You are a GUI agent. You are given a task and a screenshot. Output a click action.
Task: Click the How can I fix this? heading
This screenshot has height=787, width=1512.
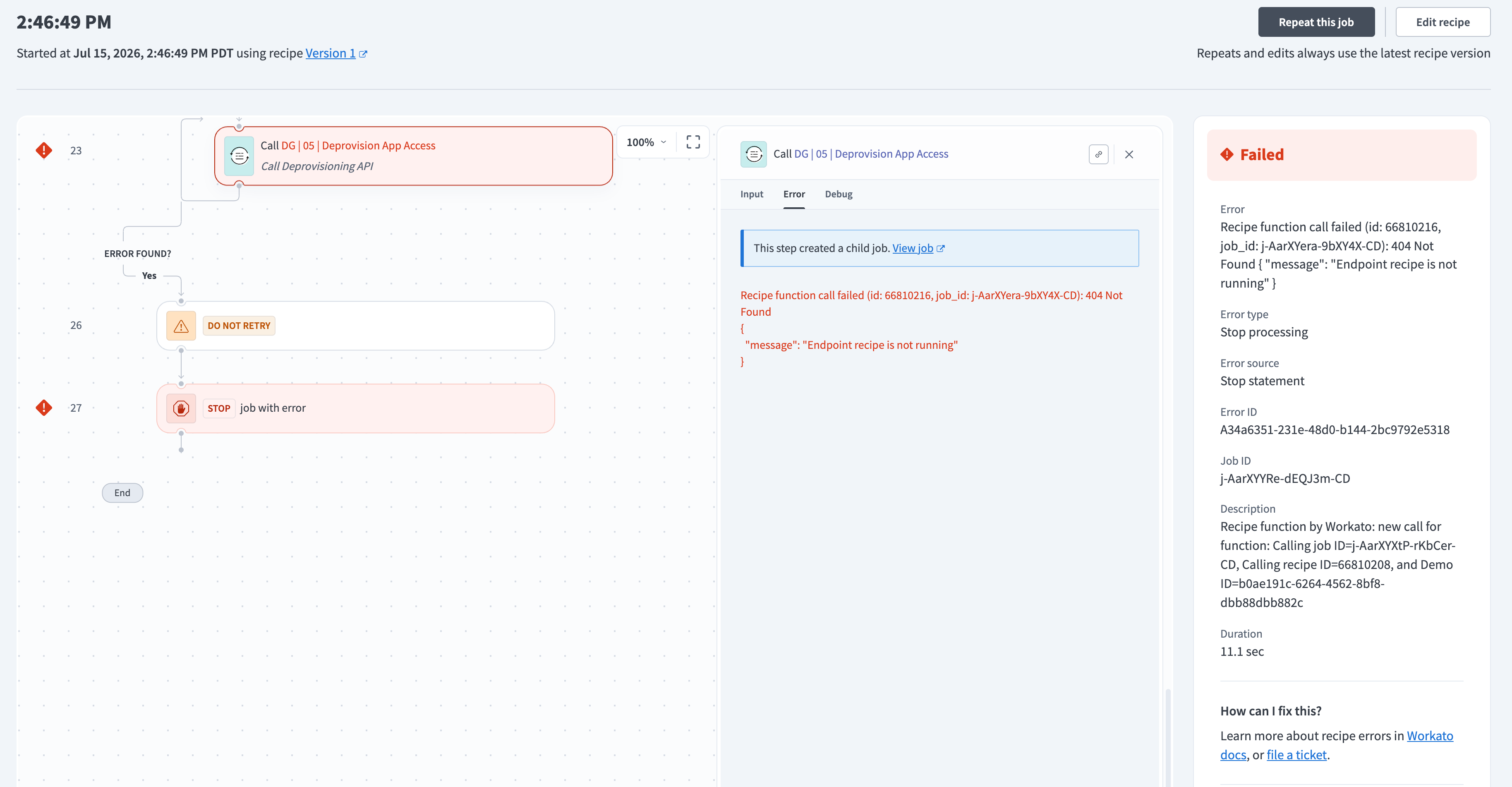pos(1270,711)
